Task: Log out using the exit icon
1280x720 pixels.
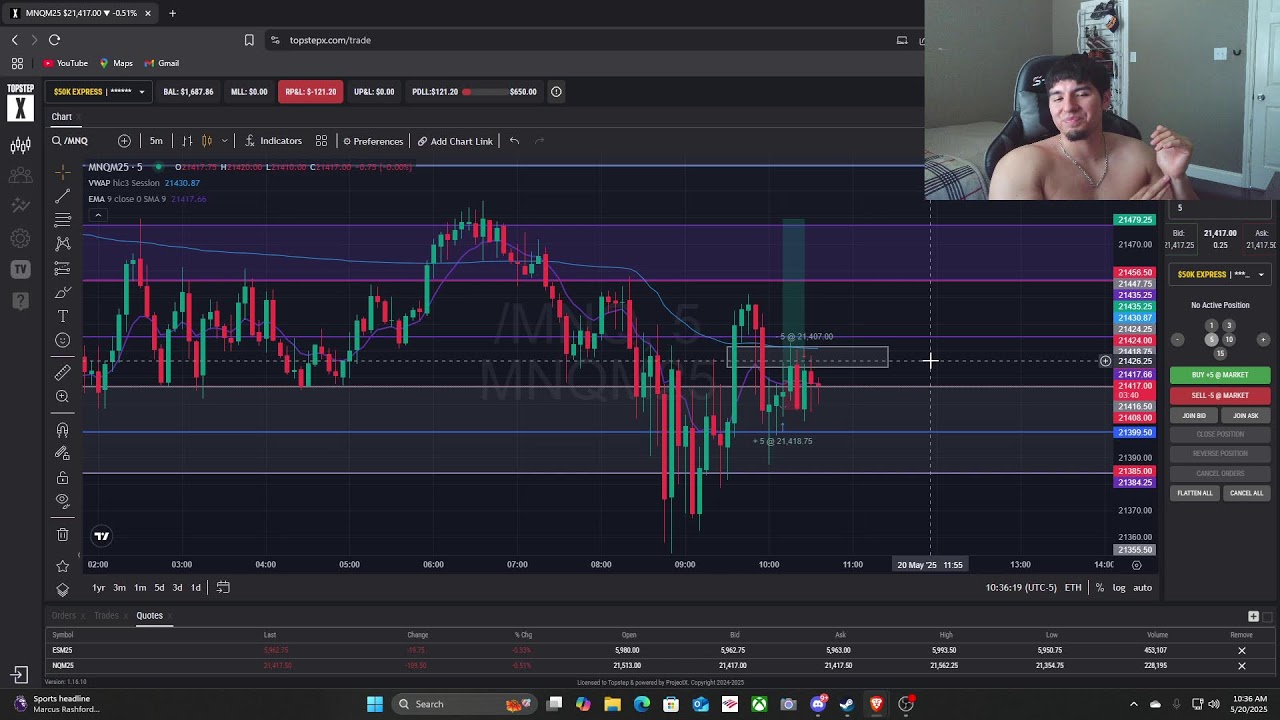Action: (x=20, y=675)
